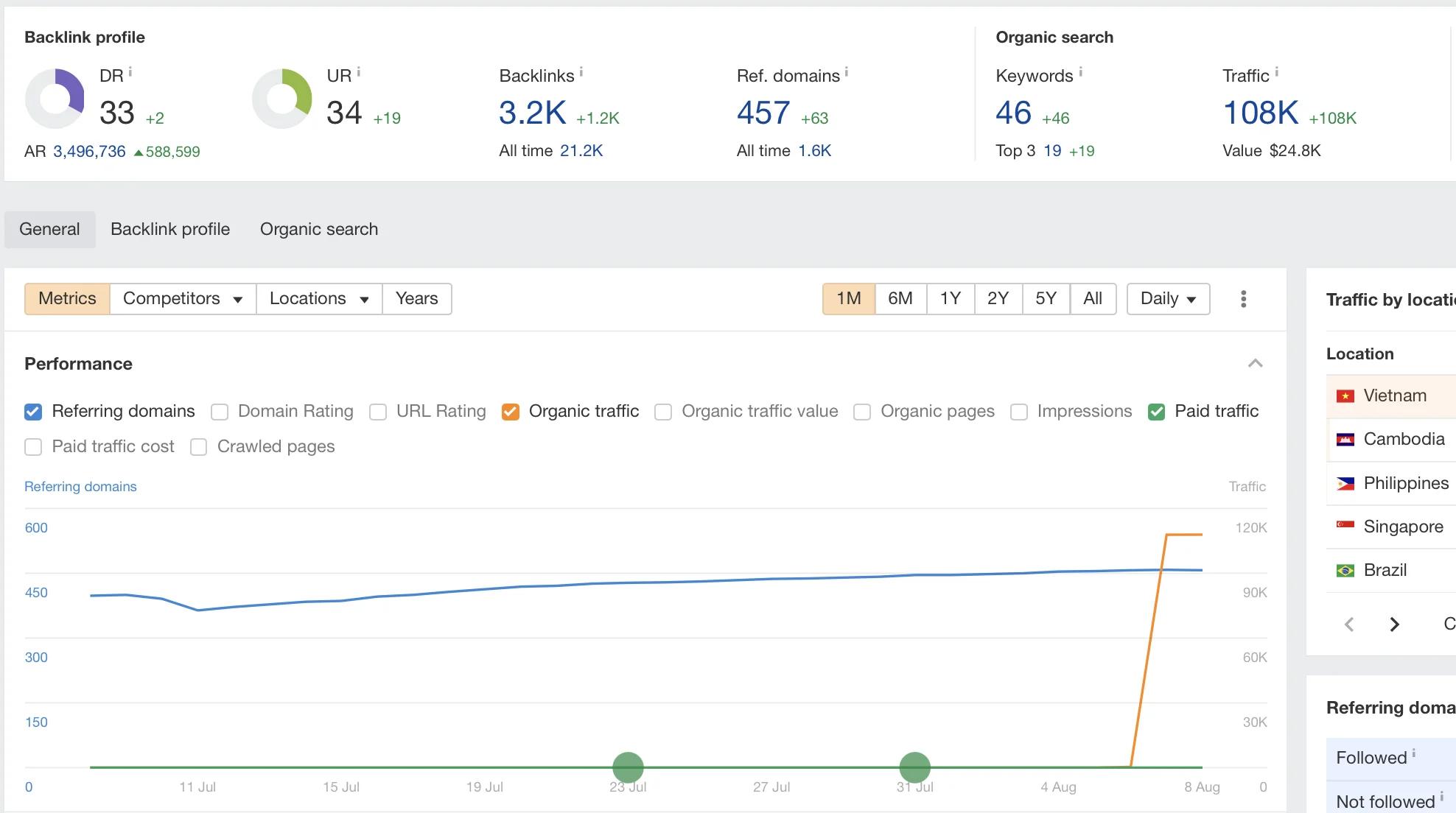Select Singapore in location list
The height and width of the screenshot is (813, 1456).
[x=1404, y=527]
